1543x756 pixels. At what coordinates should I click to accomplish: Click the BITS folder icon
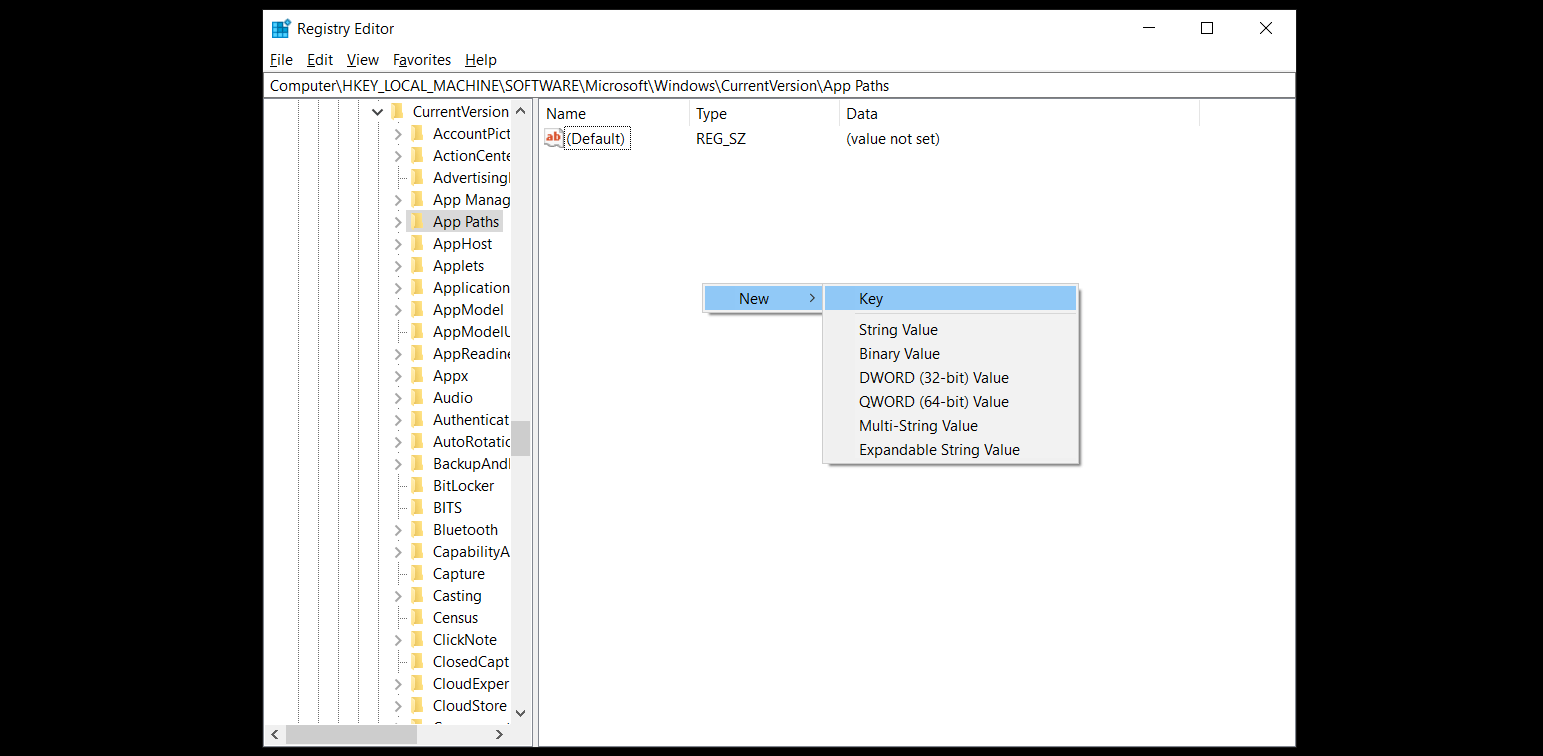(x=417, y=508)
